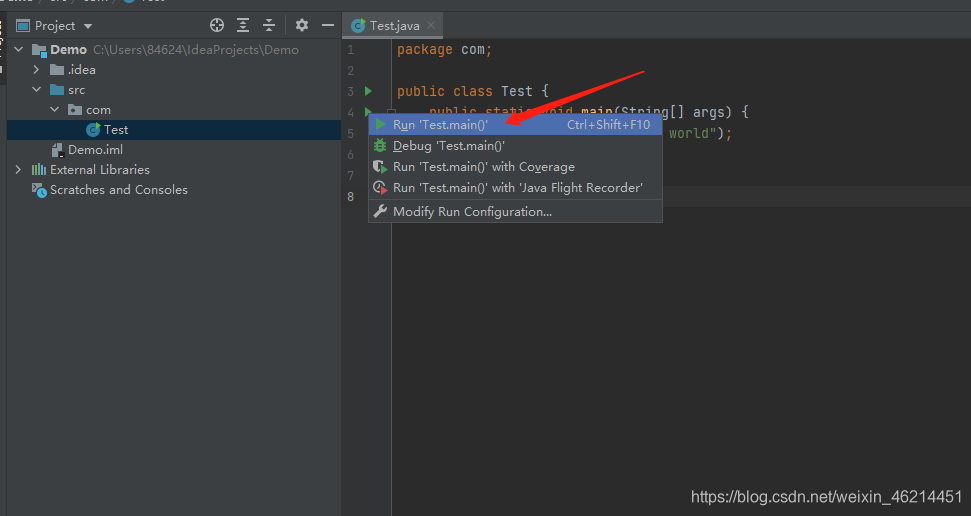Choose Debug 'Test.main()' from the menu

click(515, 146)
